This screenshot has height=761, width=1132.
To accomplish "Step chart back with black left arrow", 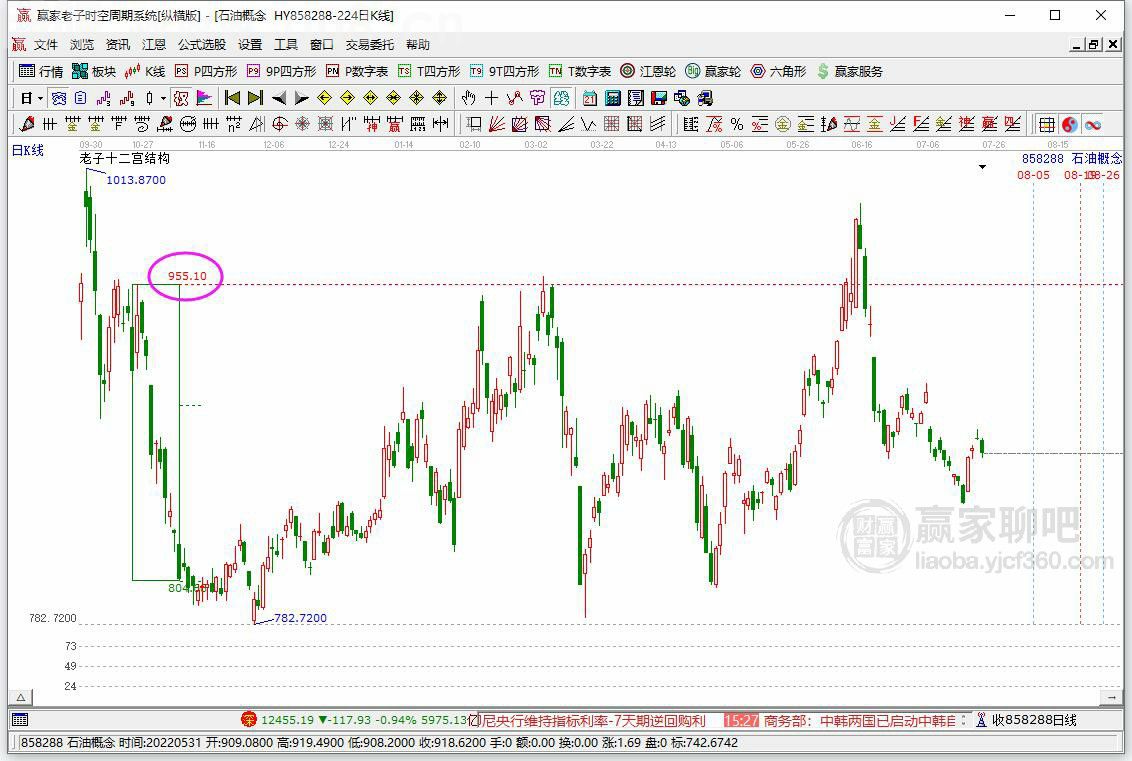I will click(x=279, y=98).
